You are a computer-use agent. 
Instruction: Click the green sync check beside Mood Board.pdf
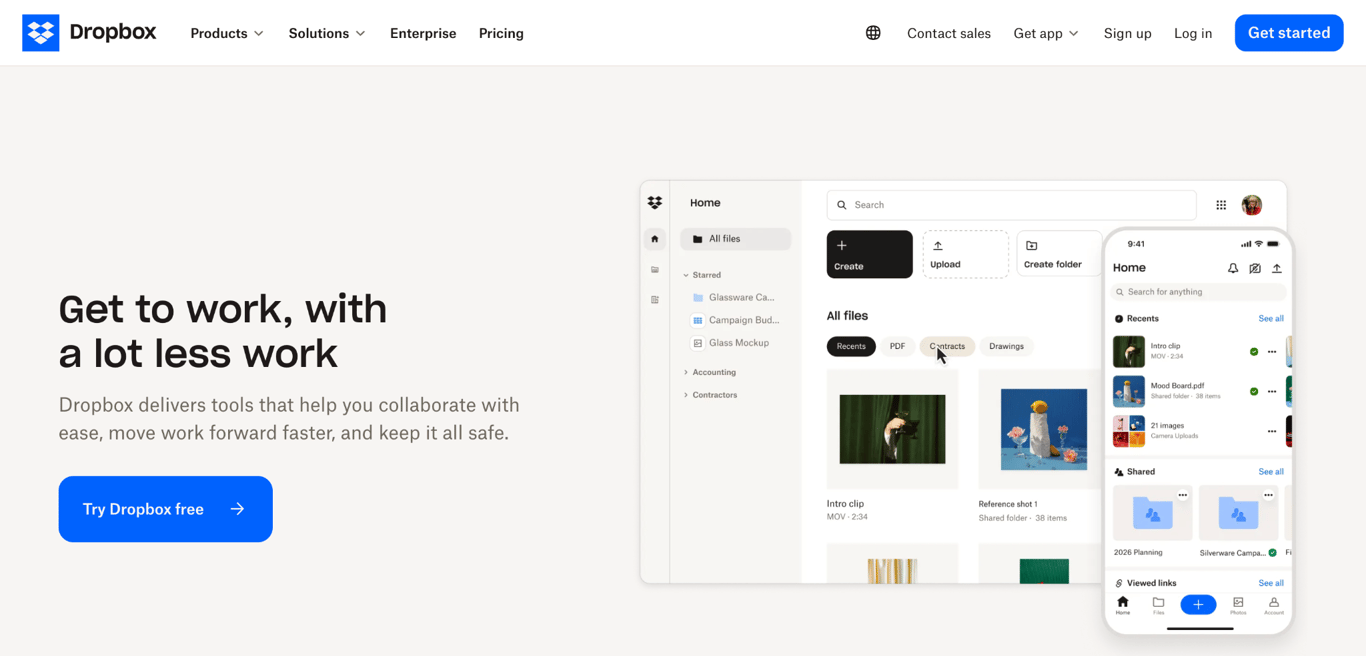tap(1254, 391)
